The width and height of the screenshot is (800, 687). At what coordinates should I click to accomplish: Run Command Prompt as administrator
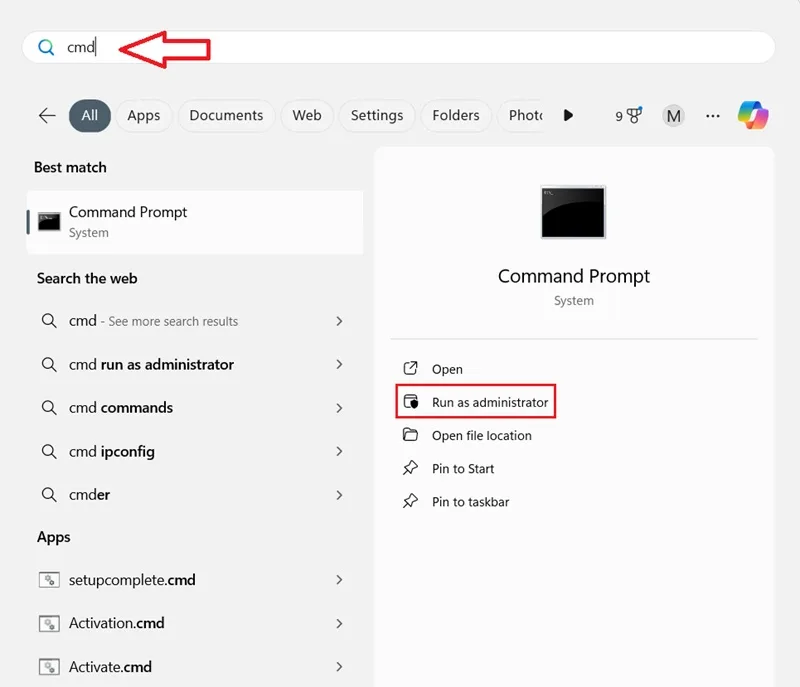pyautogui.click(x=476, y=402)
